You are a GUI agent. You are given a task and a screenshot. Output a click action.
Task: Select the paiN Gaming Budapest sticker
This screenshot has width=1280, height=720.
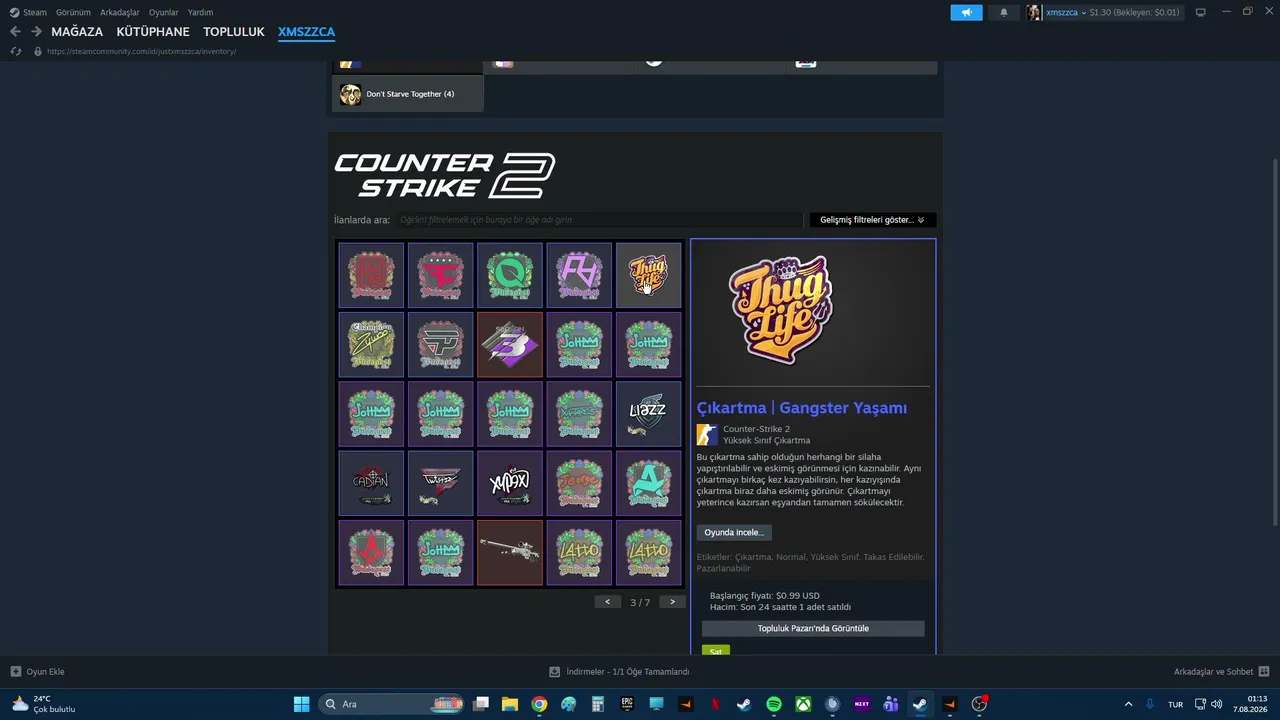pyautogui.click(x=440, y=344)
